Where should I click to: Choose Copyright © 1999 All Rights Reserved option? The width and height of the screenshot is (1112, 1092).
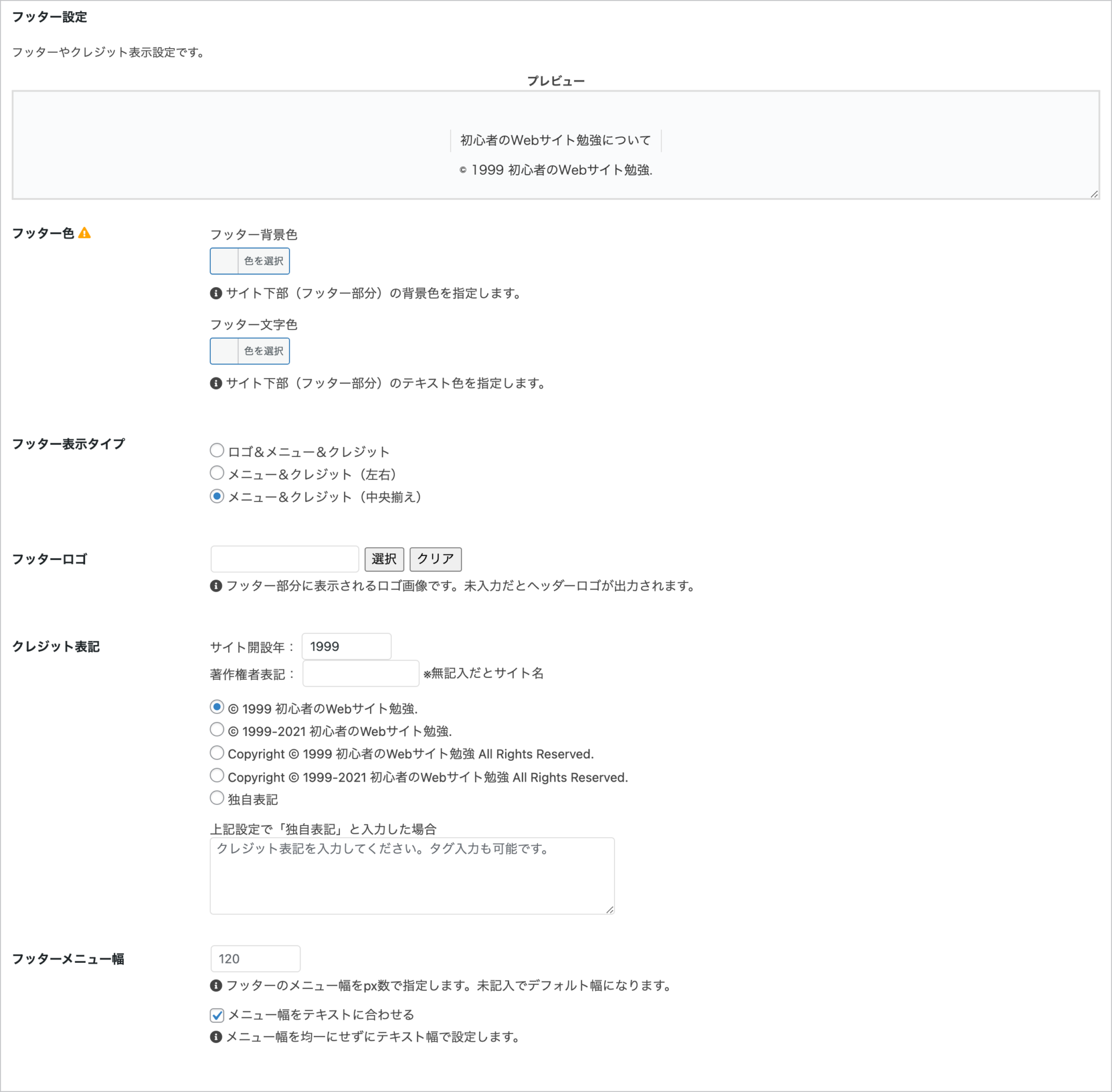217,753
